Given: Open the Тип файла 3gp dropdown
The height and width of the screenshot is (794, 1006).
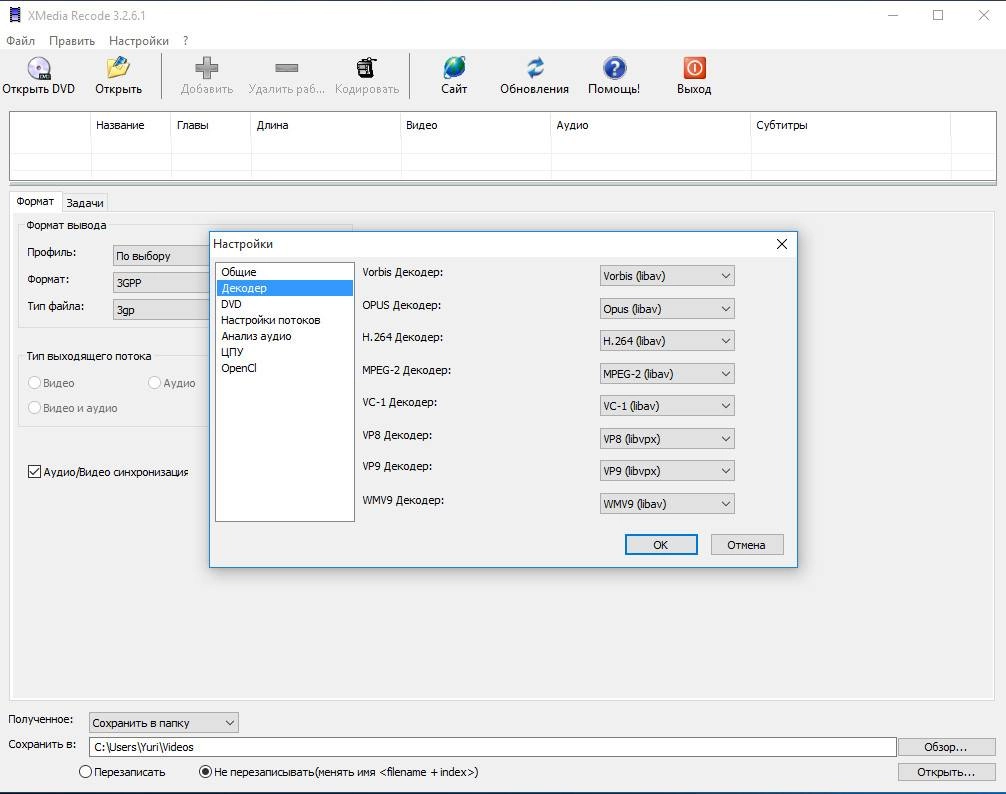Looking at the screenshot, I should click(161, 310).
